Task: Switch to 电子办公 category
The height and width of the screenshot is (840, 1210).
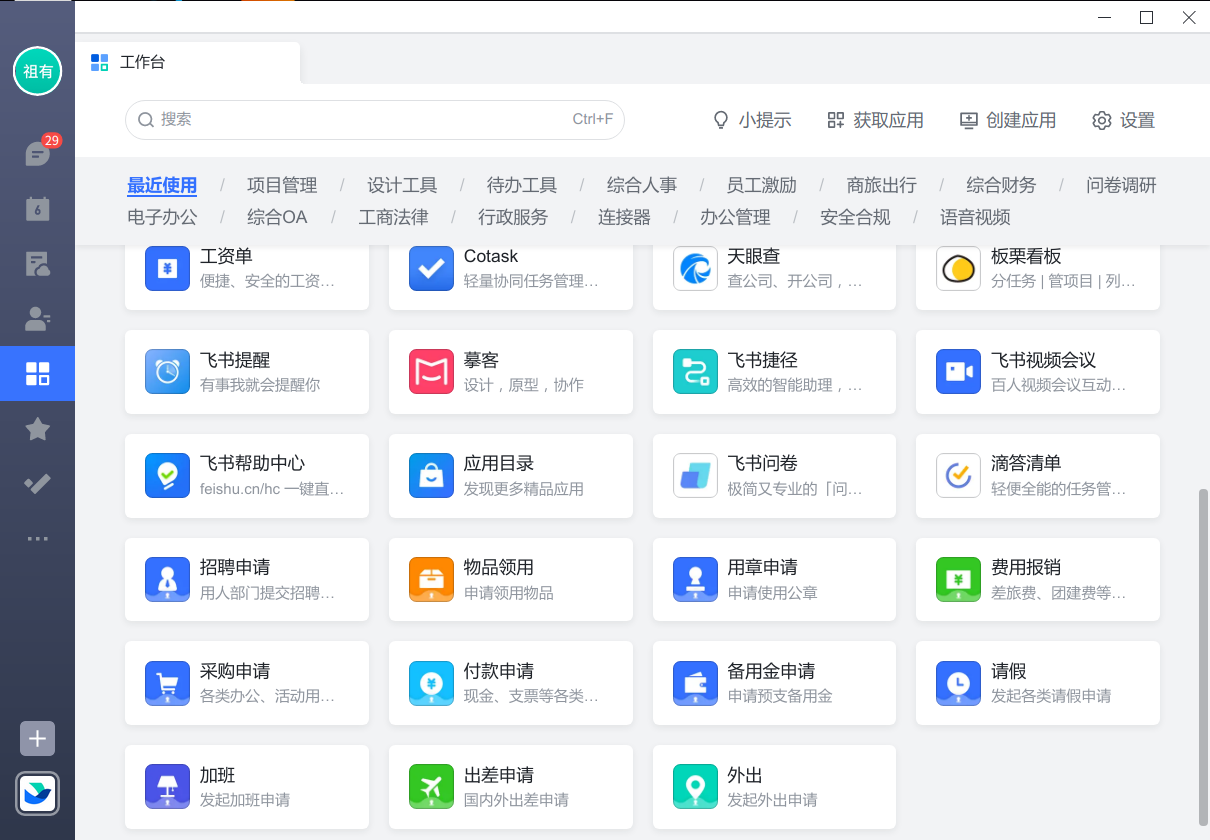Action: 162,217
